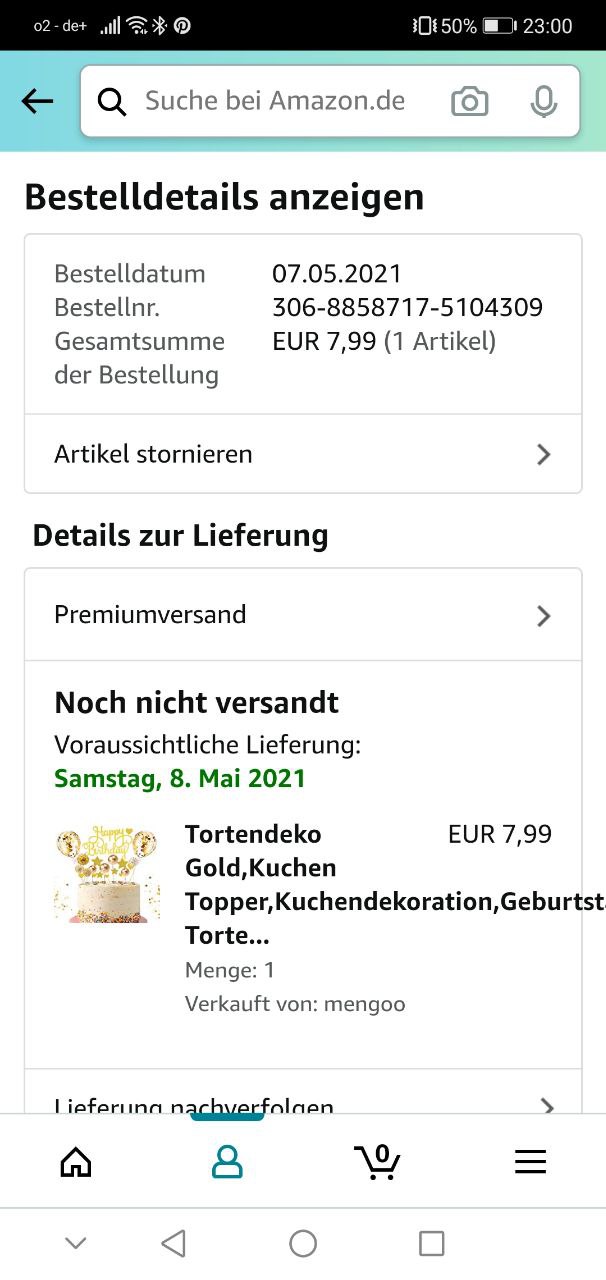Tap Android home circle button
The height and width of the screenshot is (1280, 606).
[303, 1243]
